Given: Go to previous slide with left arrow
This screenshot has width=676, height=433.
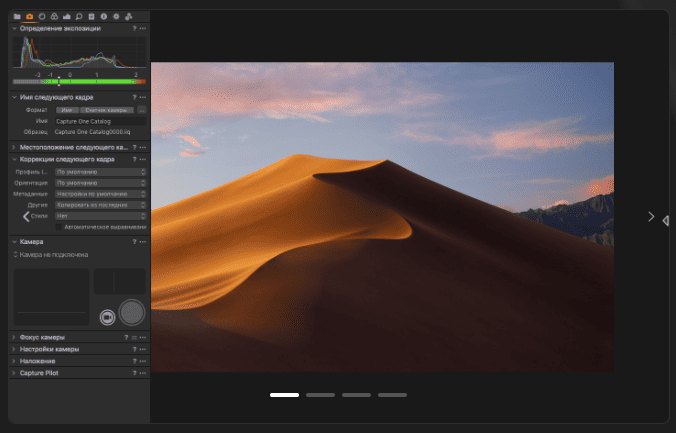Looking at the screenshot, I should [x=26, y=216].
